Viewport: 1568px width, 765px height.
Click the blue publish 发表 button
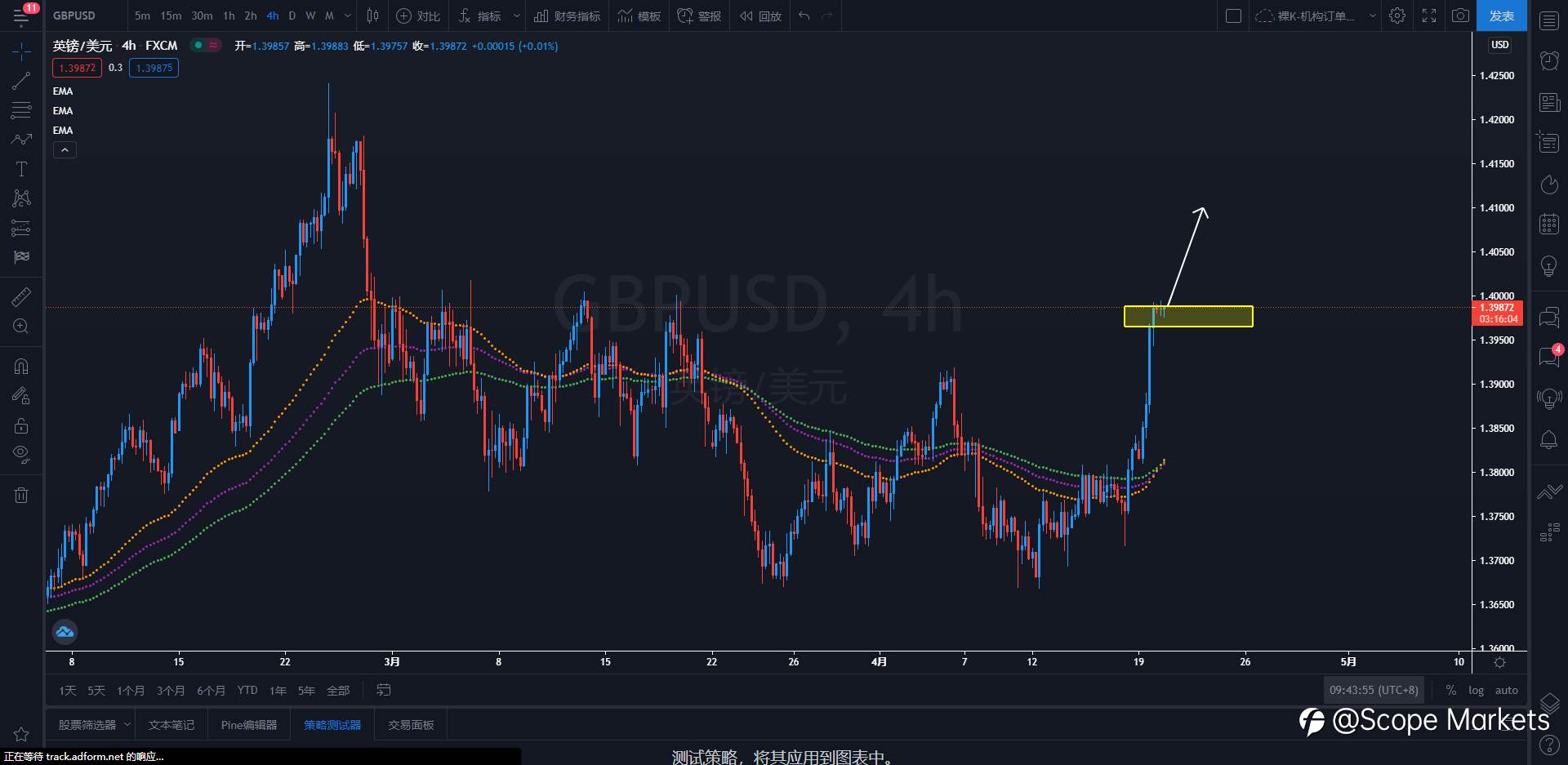[1501, 16]
